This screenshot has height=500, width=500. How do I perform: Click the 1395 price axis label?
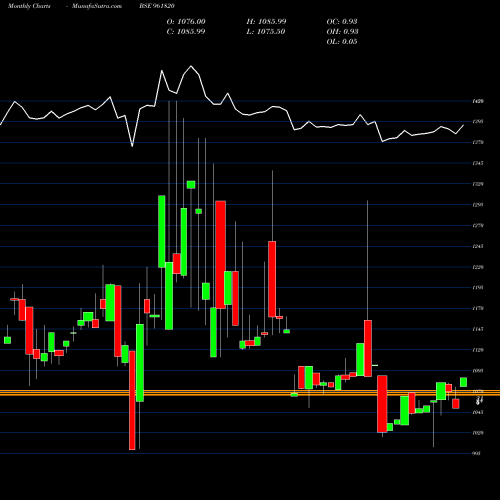coord(478,122)
